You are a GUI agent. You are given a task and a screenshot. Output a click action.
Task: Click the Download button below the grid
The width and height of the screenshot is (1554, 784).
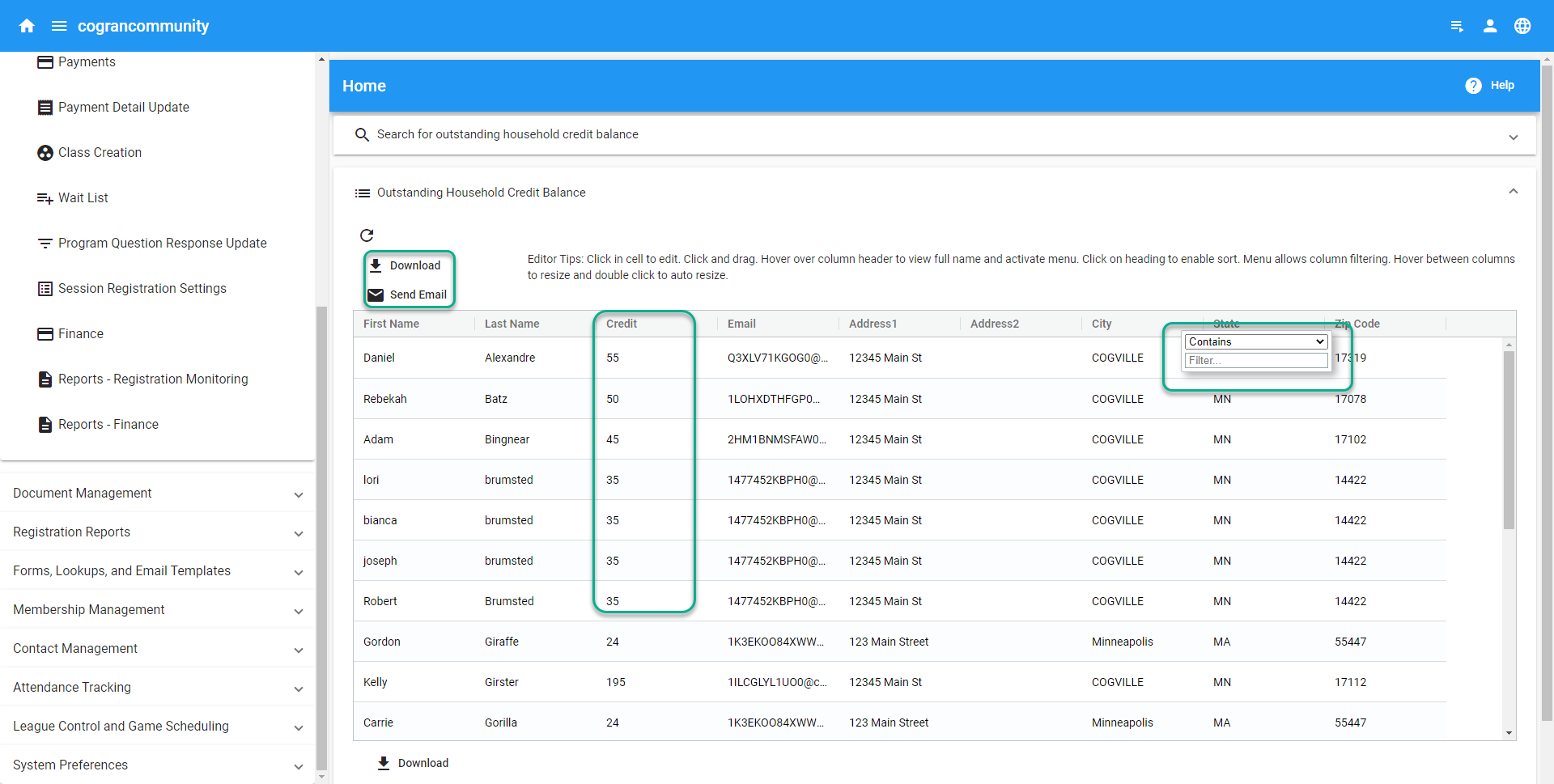coord(413,764)
